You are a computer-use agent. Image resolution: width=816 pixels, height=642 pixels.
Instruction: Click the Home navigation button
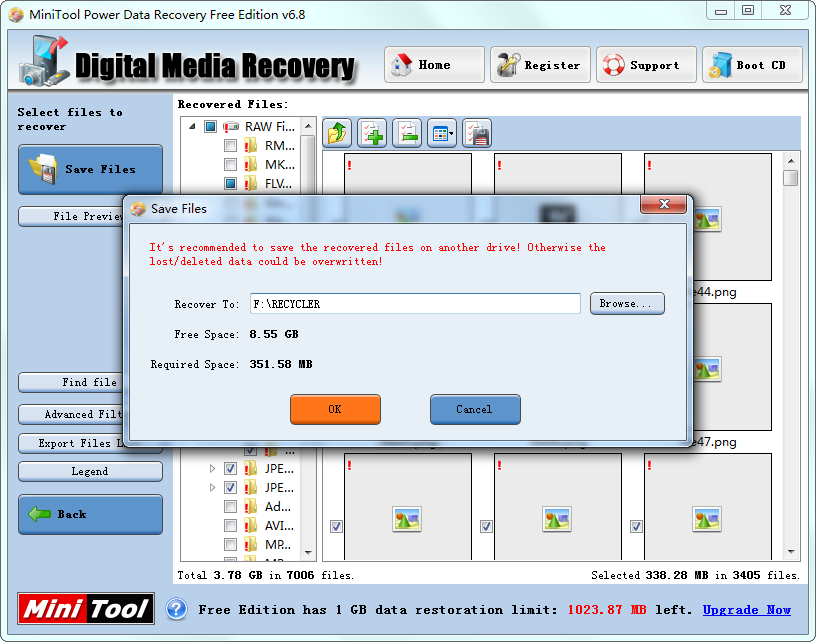(x=434, y=65)
